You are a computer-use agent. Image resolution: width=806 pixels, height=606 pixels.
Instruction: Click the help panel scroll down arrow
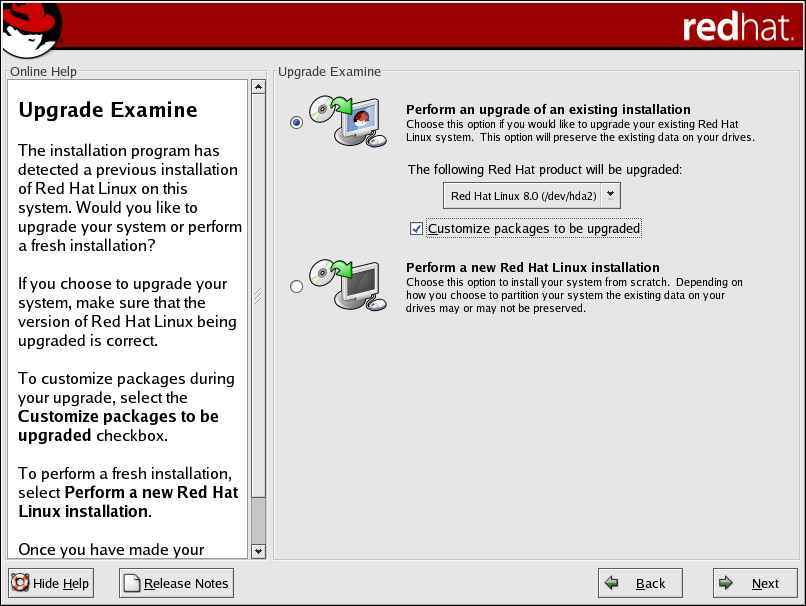pos(258,551)
